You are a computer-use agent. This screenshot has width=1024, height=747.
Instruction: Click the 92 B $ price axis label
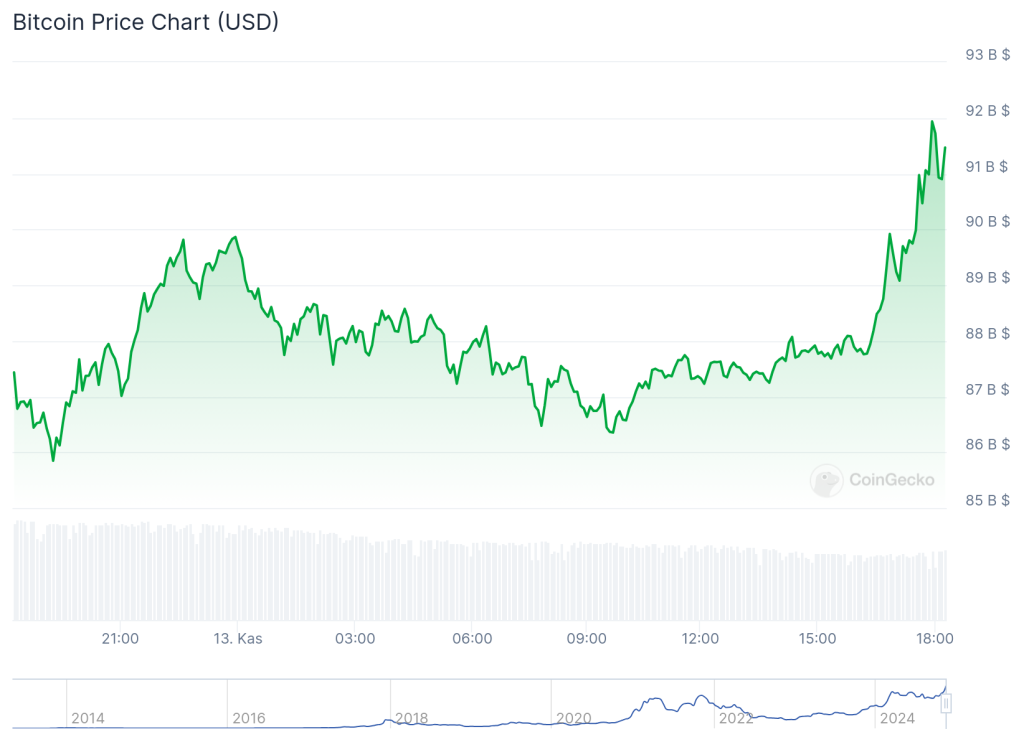click(x=987, y=111)
